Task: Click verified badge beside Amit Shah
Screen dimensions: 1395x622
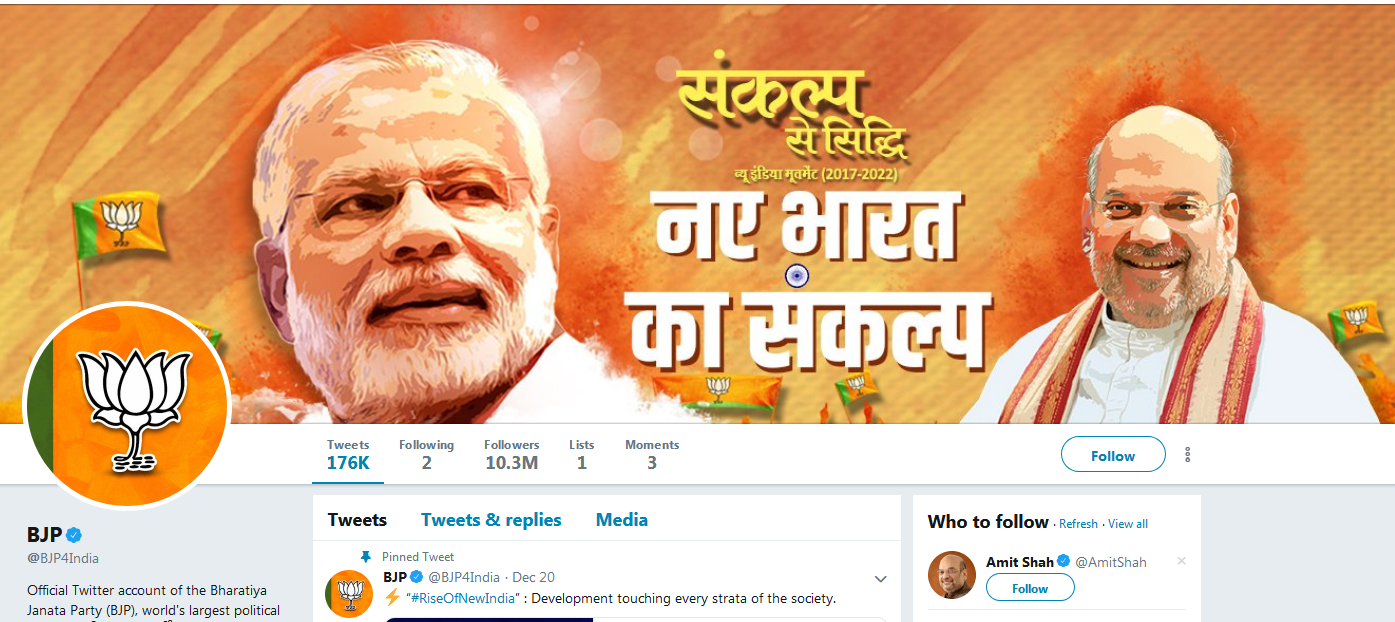Action: (1064, 562)
